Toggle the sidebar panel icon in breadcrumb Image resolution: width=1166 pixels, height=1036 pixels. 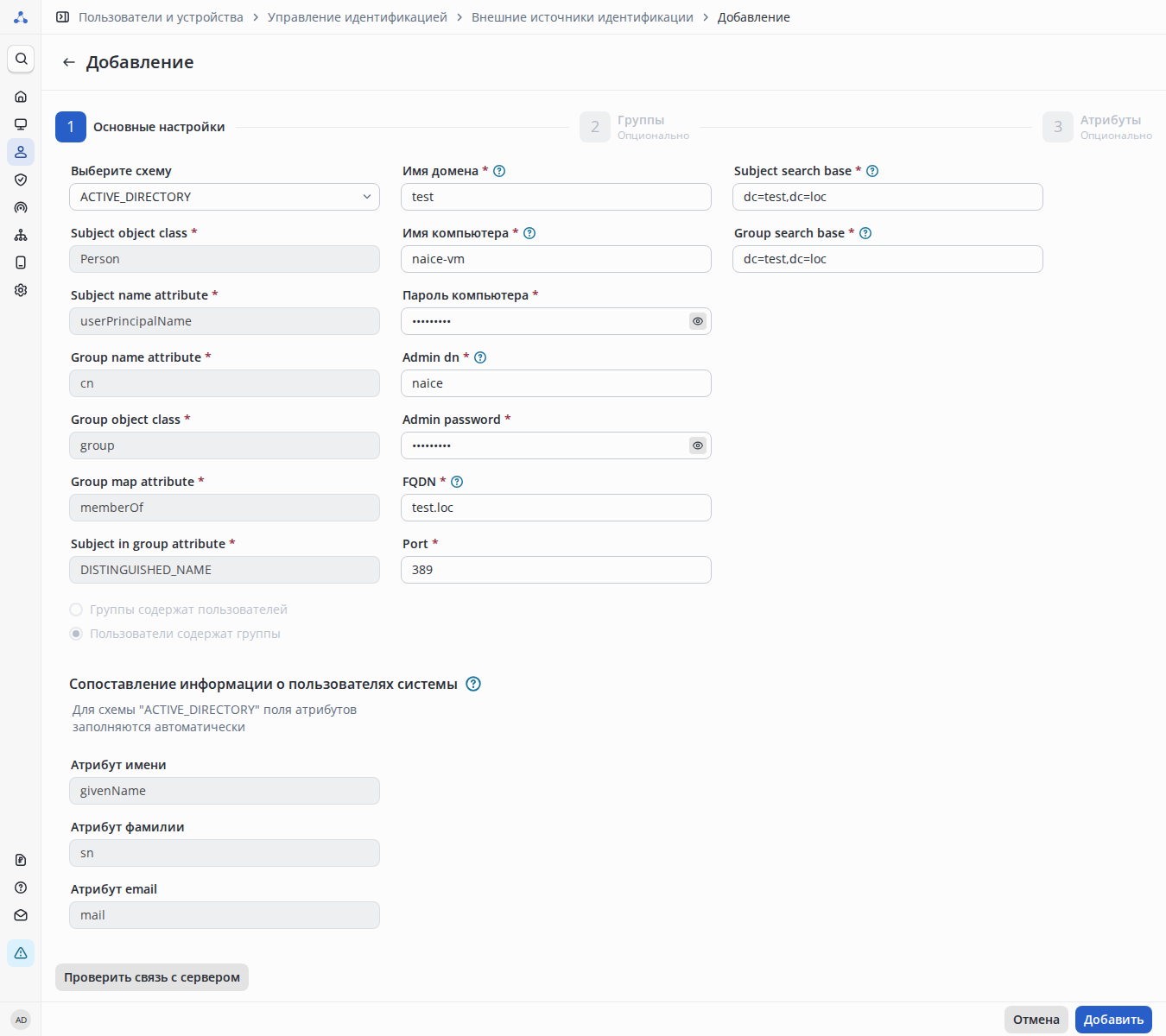point(62,17)
